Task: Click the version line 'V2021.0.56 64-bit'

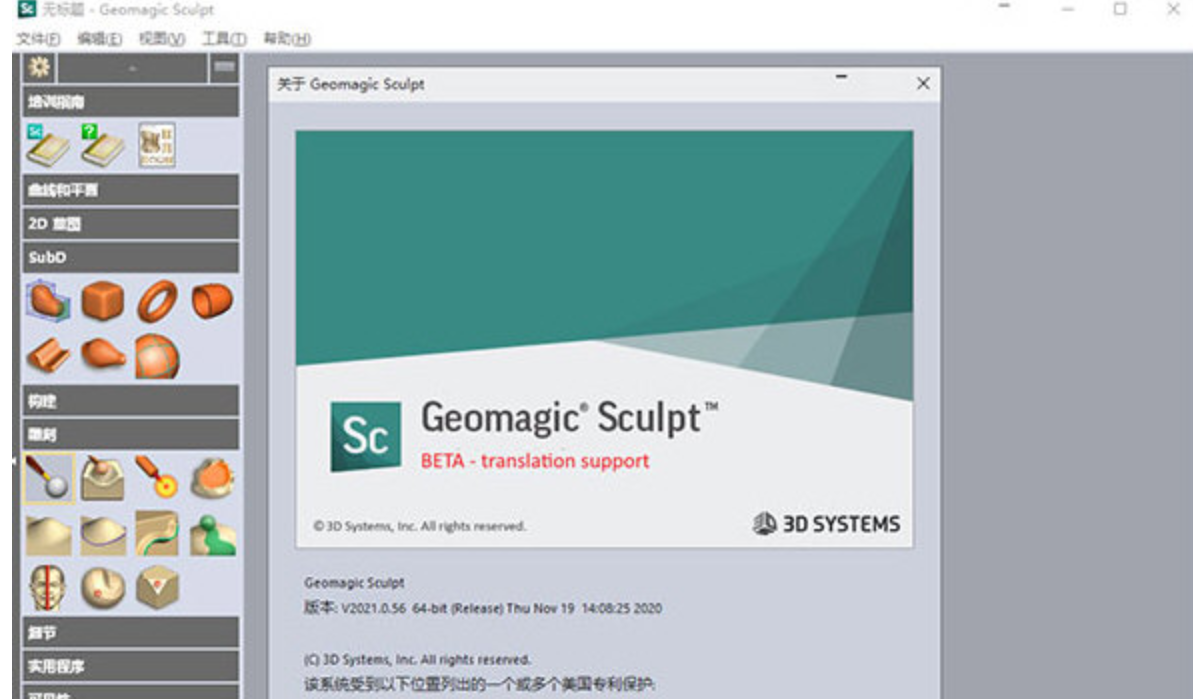Action: 483,608
